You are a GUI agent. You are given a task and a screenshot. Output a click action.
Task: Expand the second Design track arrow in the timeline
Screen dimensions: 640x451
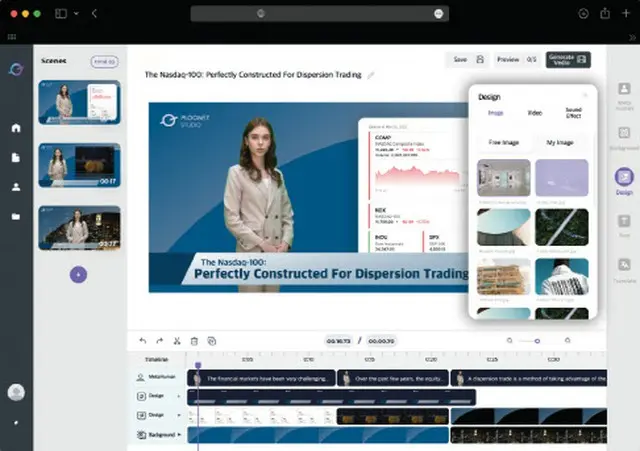[x=179, y=415]
